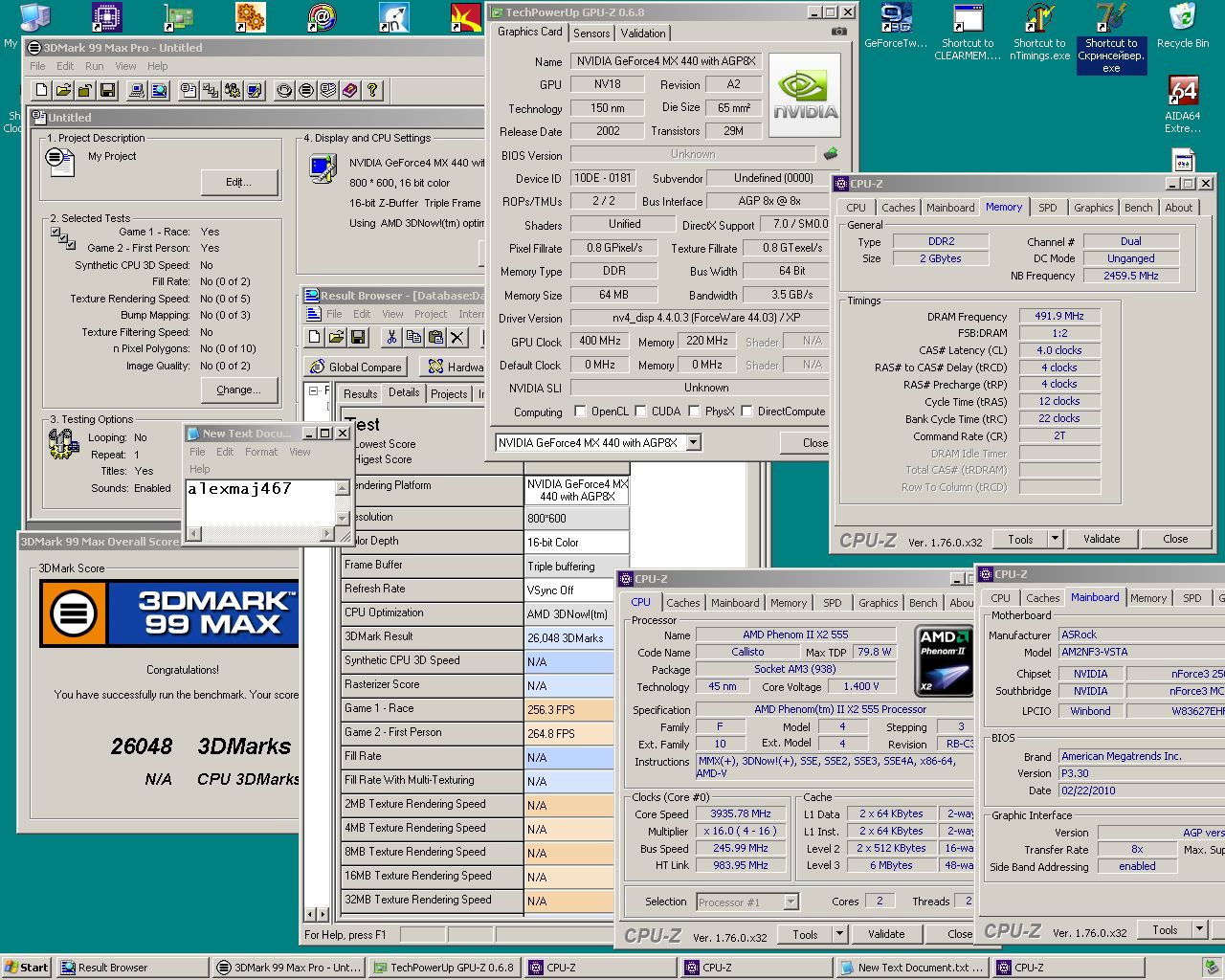The image size is (1225, 980).
Task: Collapse the tree node in Result Browser left pane
Action: click(x=313, y=390)
